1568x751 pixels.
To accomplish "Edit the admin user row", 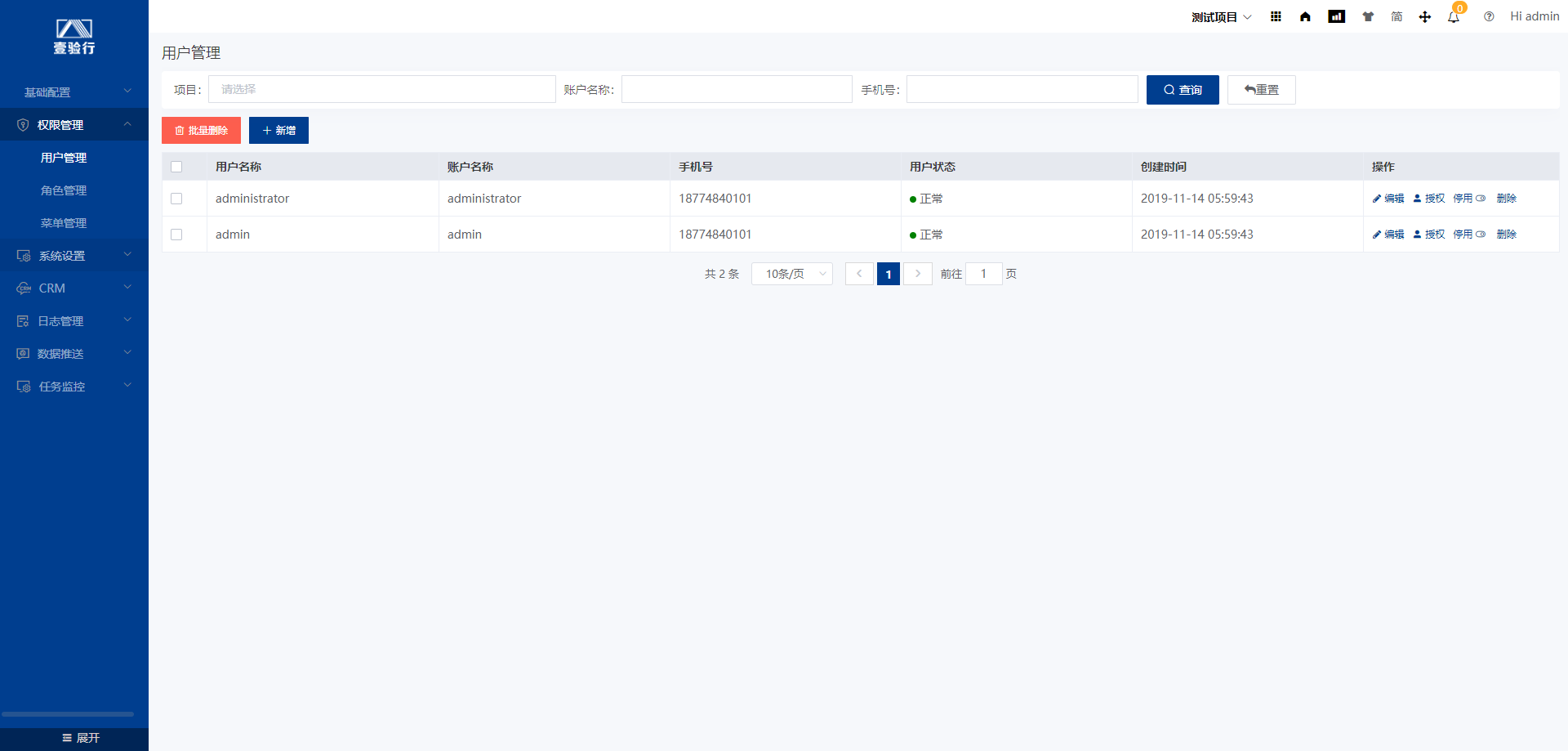I will tap(1388, 235).
